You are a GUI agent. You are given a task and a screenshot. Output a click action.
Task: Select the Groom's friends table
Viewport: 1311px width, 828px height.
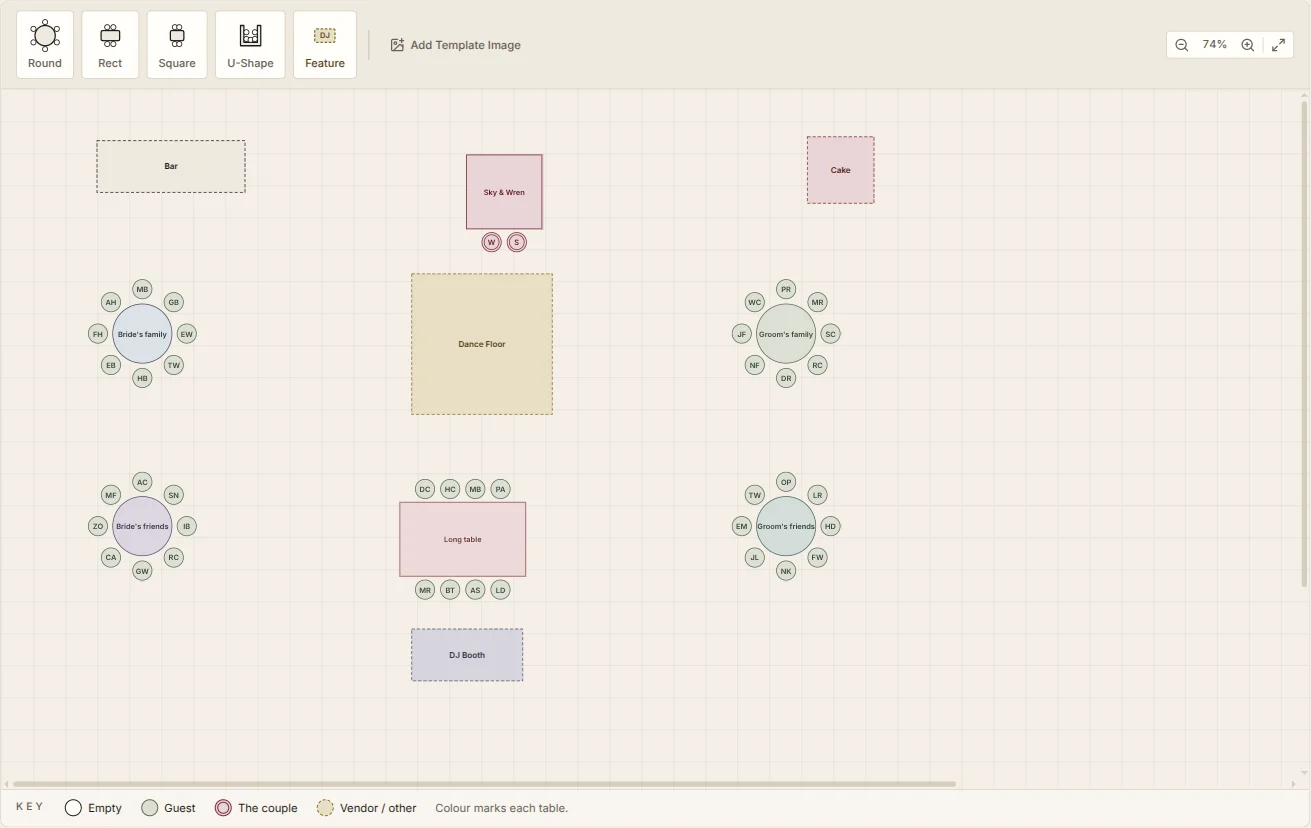(x=786, y=526)
